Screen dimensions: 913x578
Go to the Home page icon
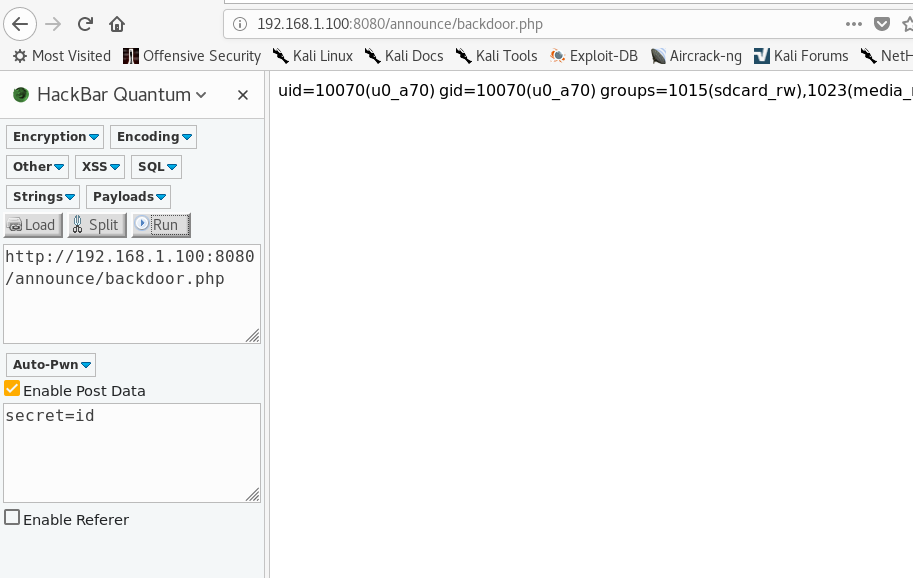click(117, 23)
